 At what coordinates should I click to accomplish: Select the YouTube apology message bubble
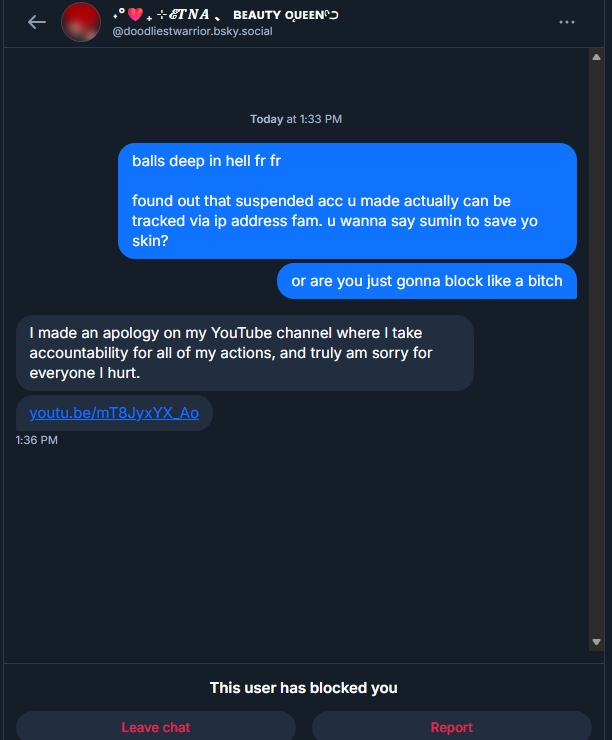(245, 353)
